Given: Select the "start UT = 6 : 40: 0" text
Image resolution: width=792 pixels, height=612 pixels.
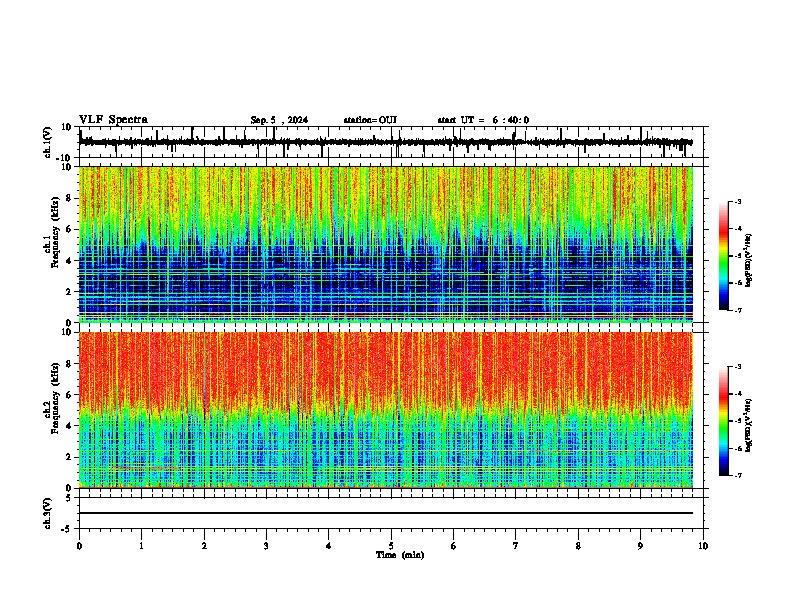Looking at the screenshot, I should click(x=483, y=120).
